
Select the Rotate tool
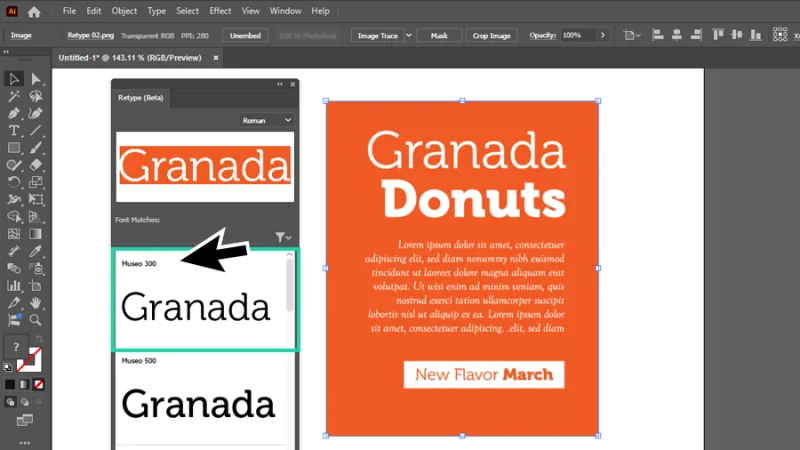tap(14, 182)
